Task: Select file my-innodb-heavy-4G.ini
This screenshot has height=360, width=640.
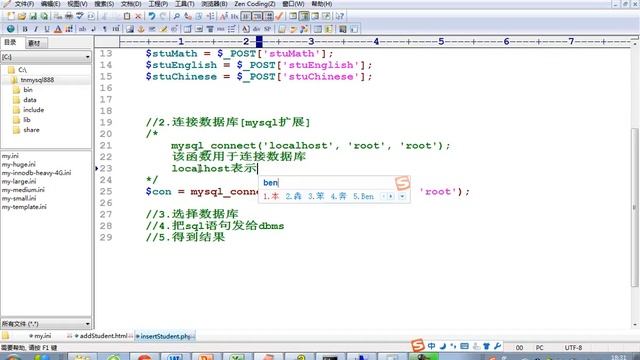Action: (36, 173)
